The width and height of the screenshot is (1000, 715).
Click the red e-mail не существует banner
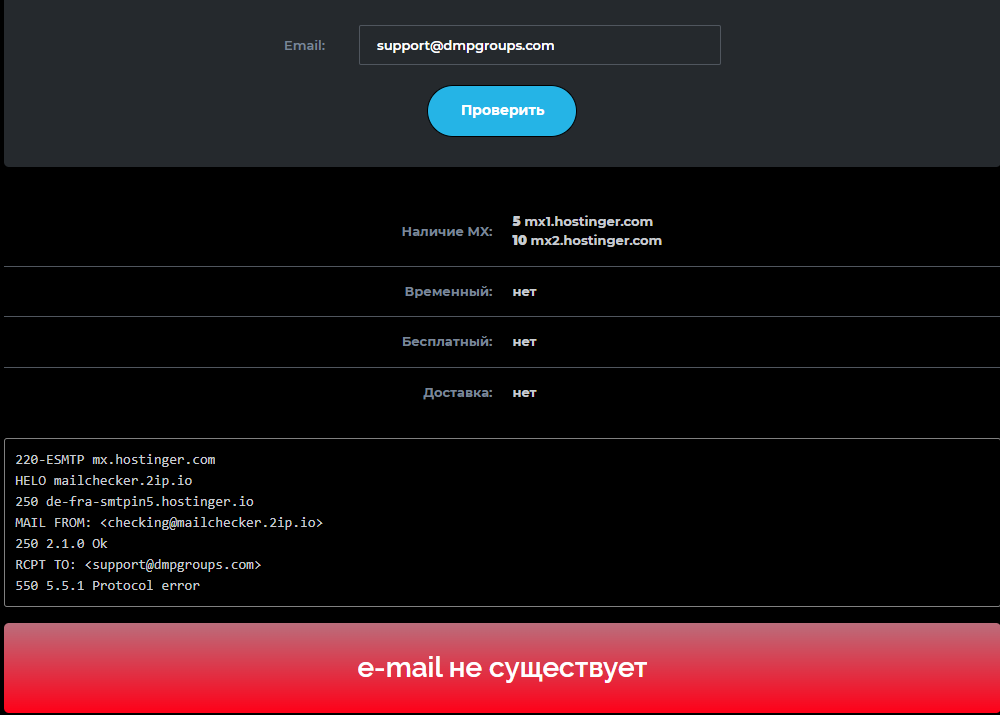[x=501, y=668]
